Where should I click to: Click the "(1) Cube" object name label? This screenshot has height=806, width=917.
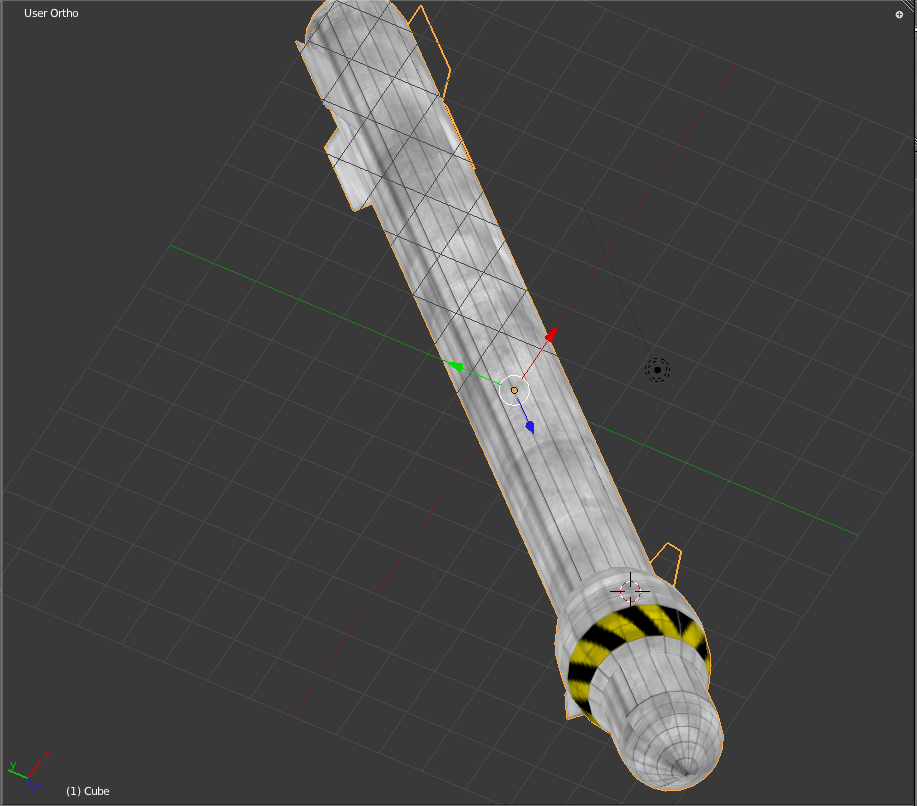(88, 791)
